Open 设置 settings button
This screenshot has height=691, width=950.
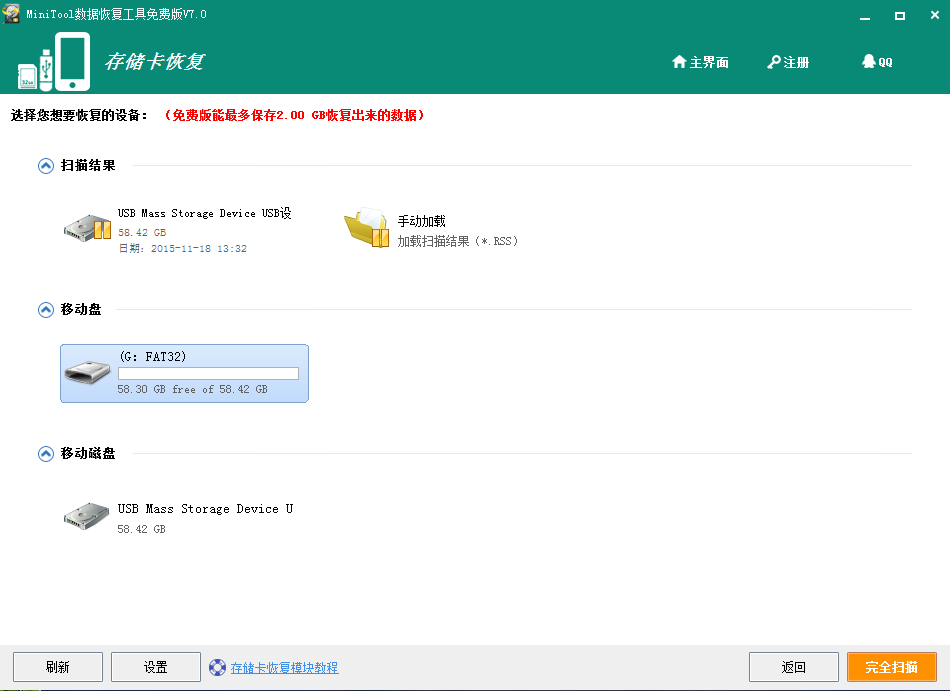pyautogui.click(x=156, y=667)
